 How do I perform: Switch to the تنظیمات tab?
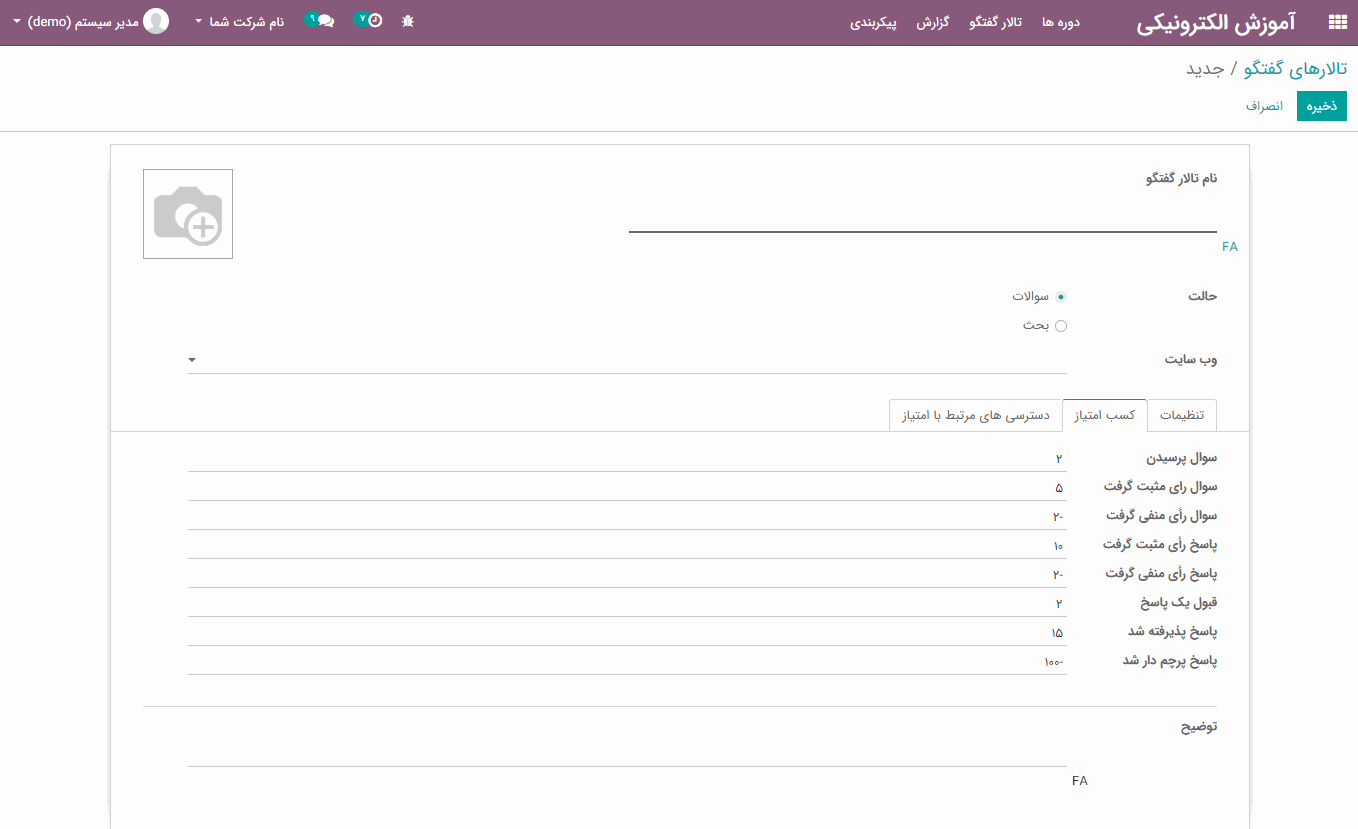pos(1182,415)
